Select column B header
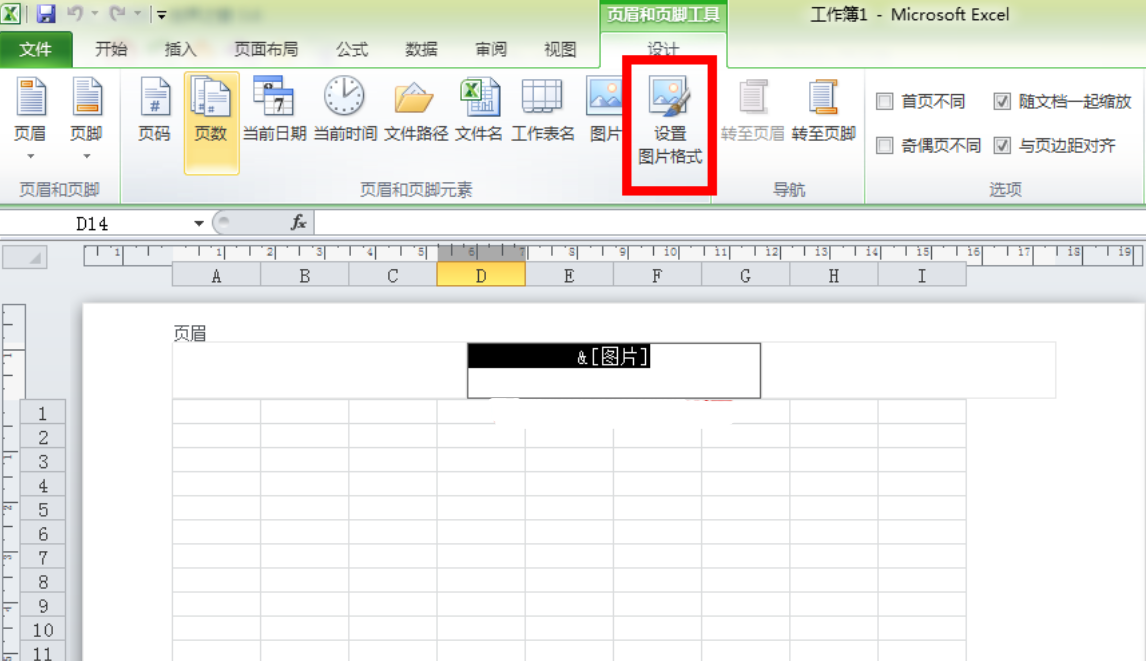Image resolution: width=1146 pixels, height=661 pixels. click(x=305, y=276)
